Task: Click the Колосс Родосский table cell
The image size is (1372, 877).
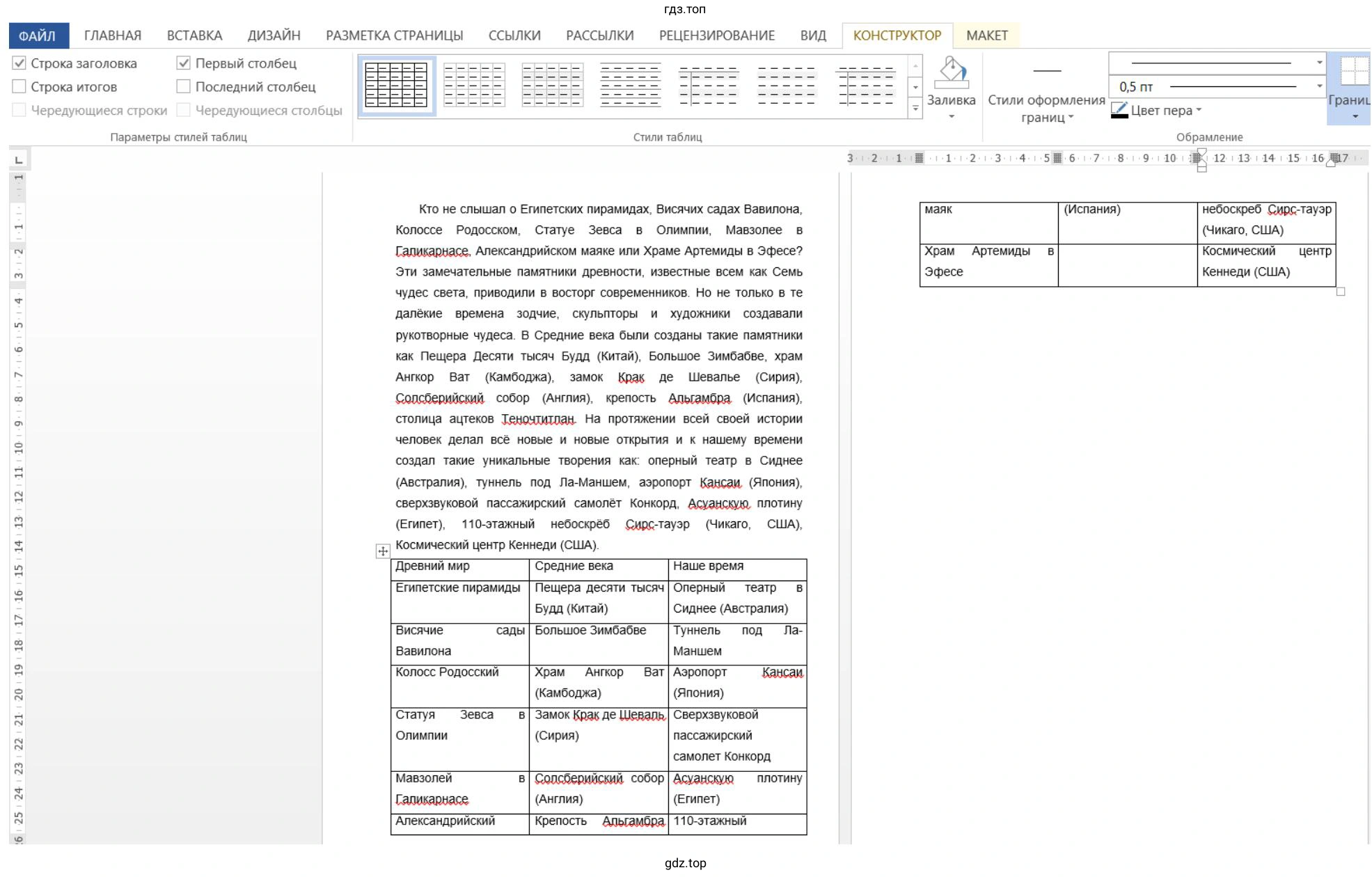Action: point(460,686)
